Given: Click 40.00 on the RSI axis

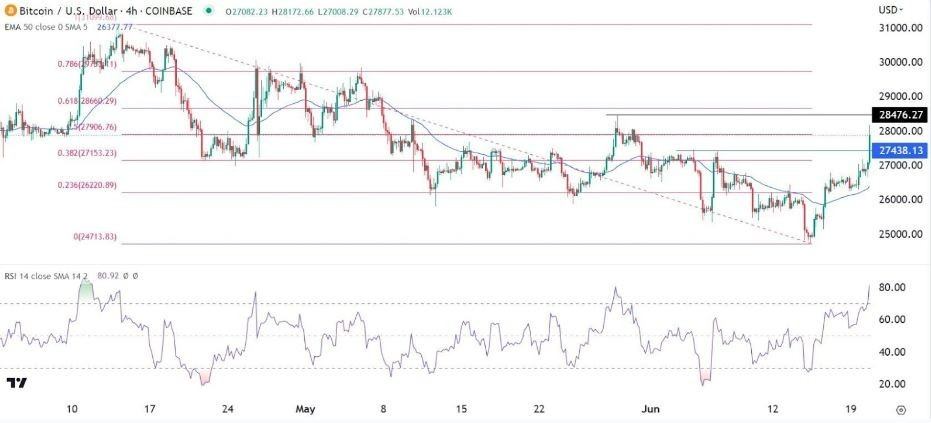Looking at the screenshot, I should click(892, 352).
